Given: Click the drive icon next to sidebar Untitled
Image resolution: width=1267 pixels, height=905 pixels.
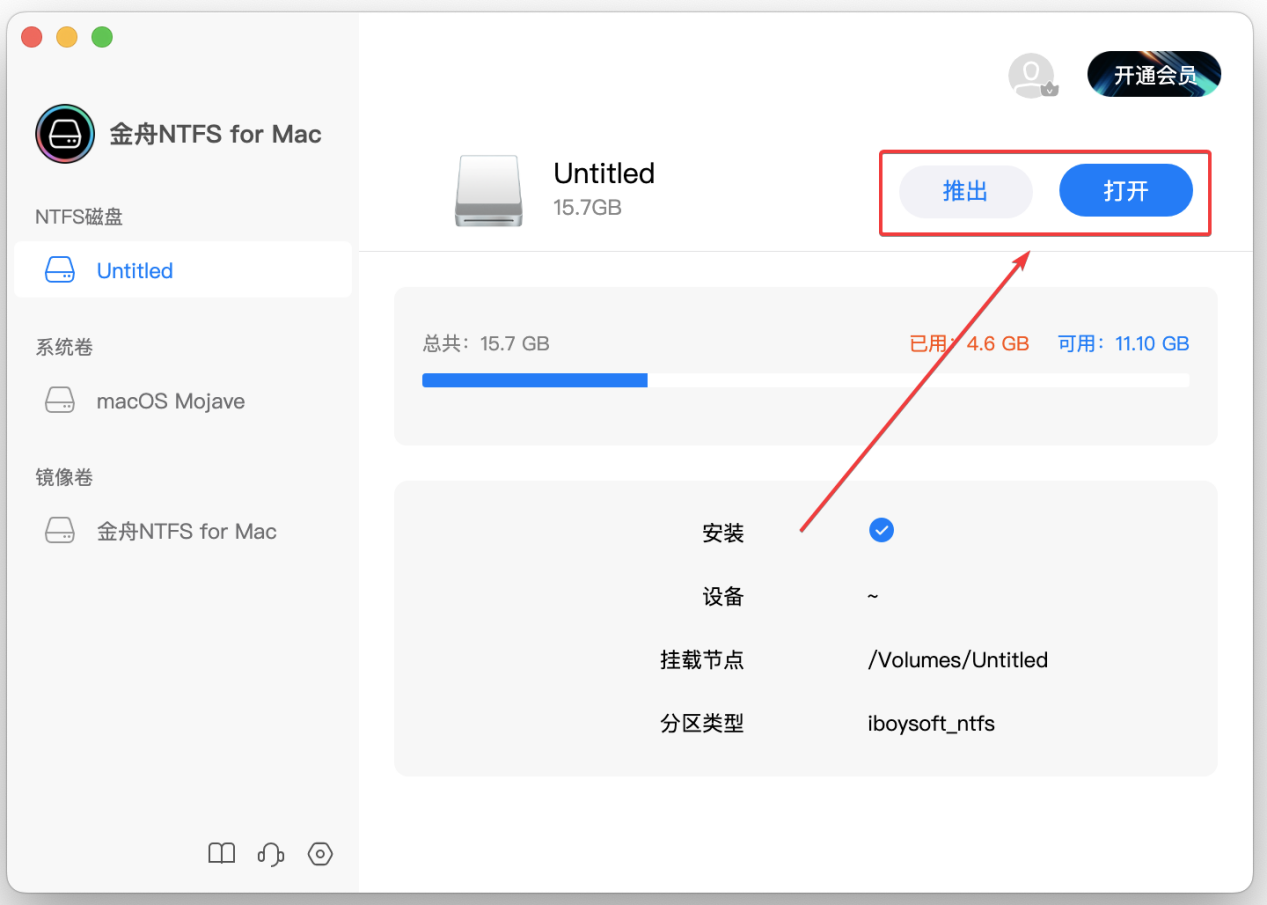Looking at the screenshot, I should pyautogui.click(x=60, y=270).
